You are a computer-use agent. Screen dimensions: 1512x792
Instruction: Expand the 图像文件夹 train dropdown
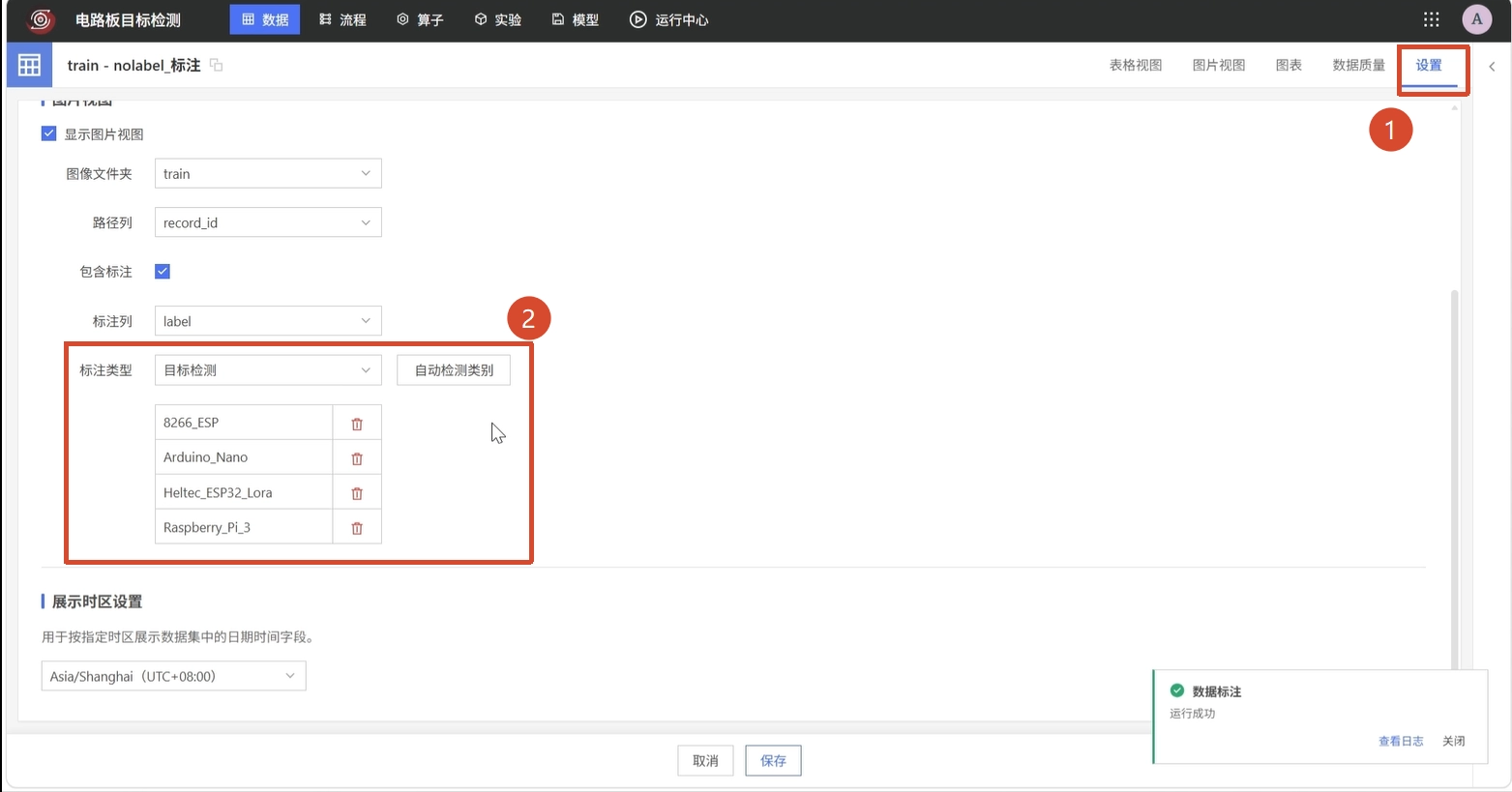tap(268, 174)
